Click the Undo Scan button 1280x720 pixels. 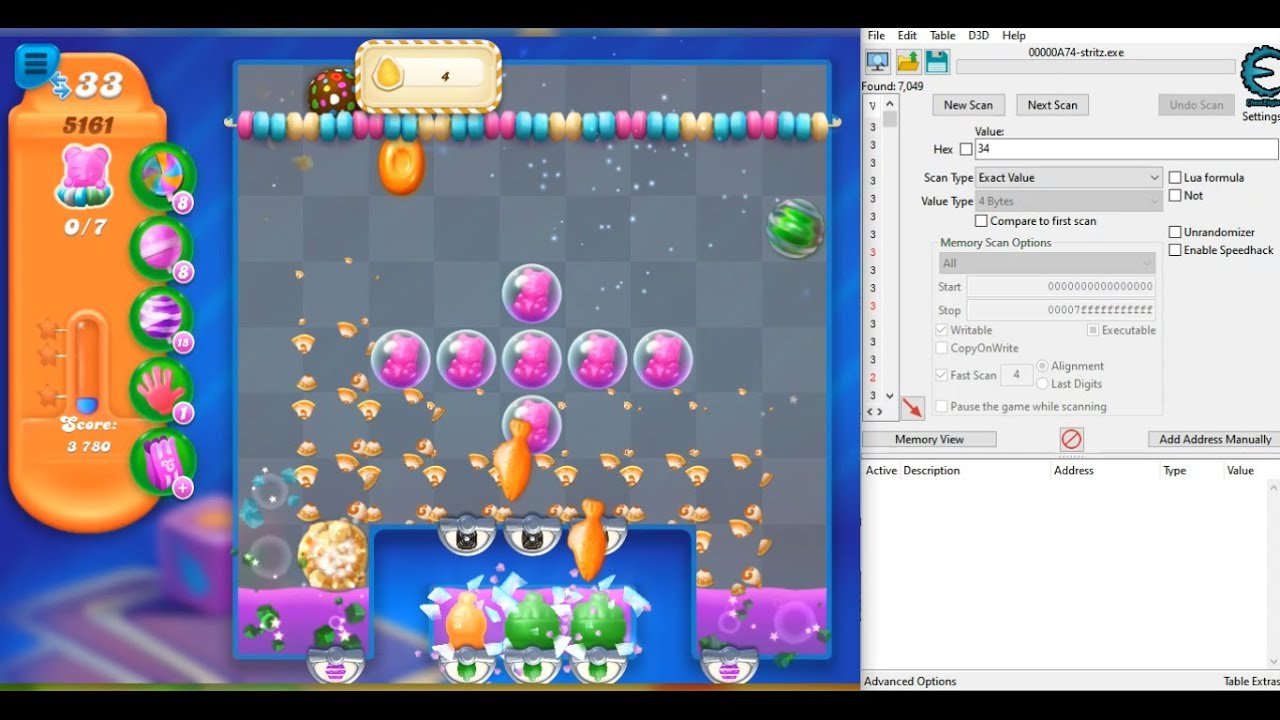1196,105
